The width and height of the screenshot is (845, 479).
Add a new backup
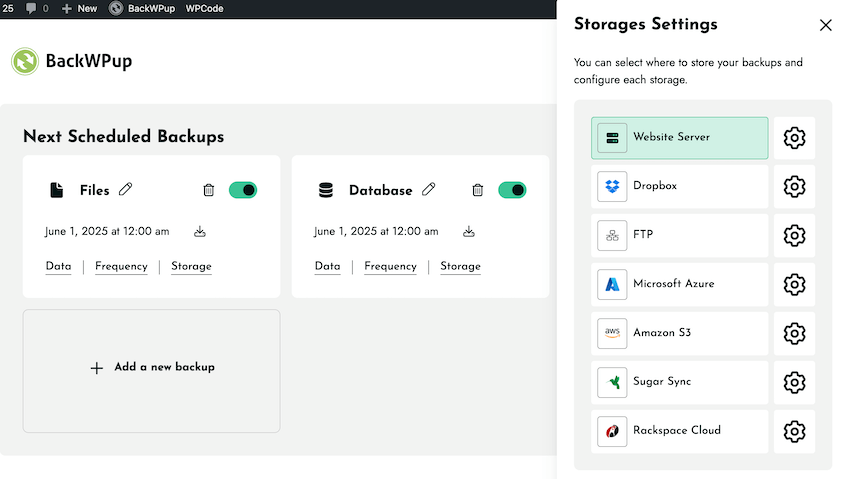coord(151,371)
